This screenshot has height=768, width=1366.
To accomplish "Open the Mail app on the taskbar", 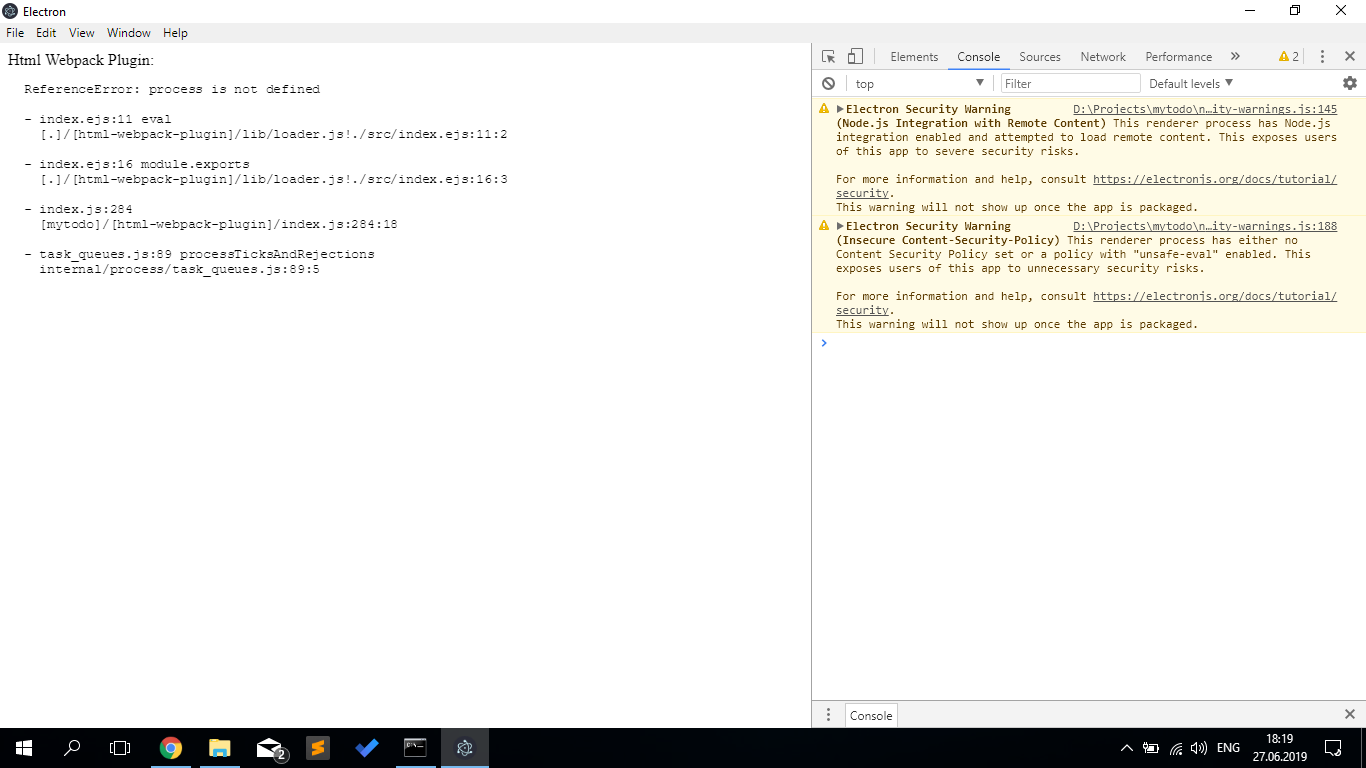I will (x=269, y=748).
